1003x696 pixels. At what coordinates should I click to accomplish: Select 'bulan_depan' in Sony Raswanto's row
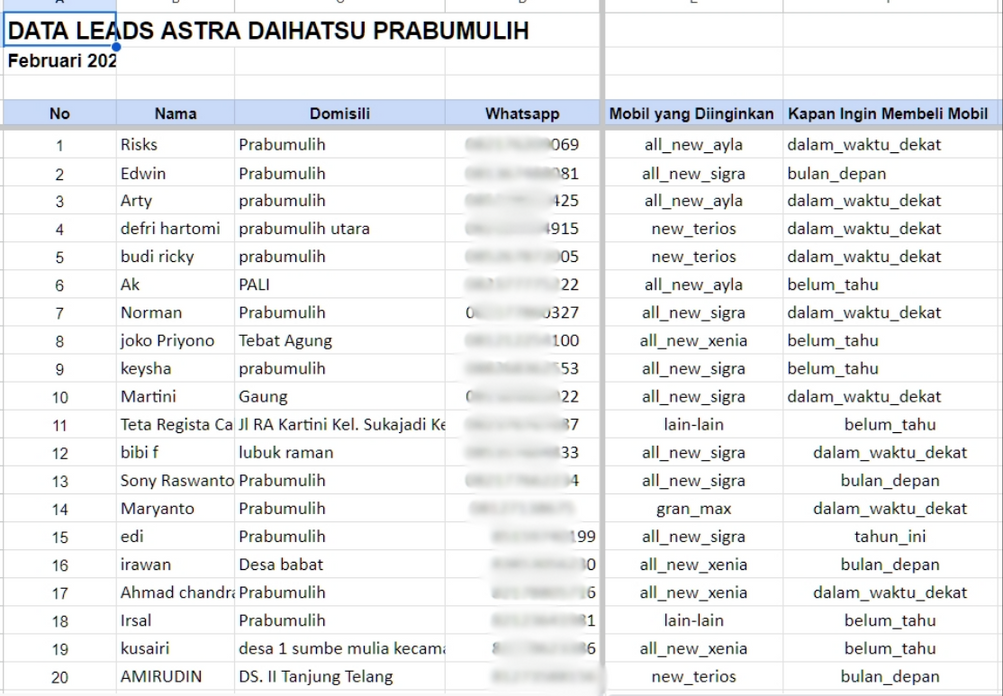coord(892,480)
